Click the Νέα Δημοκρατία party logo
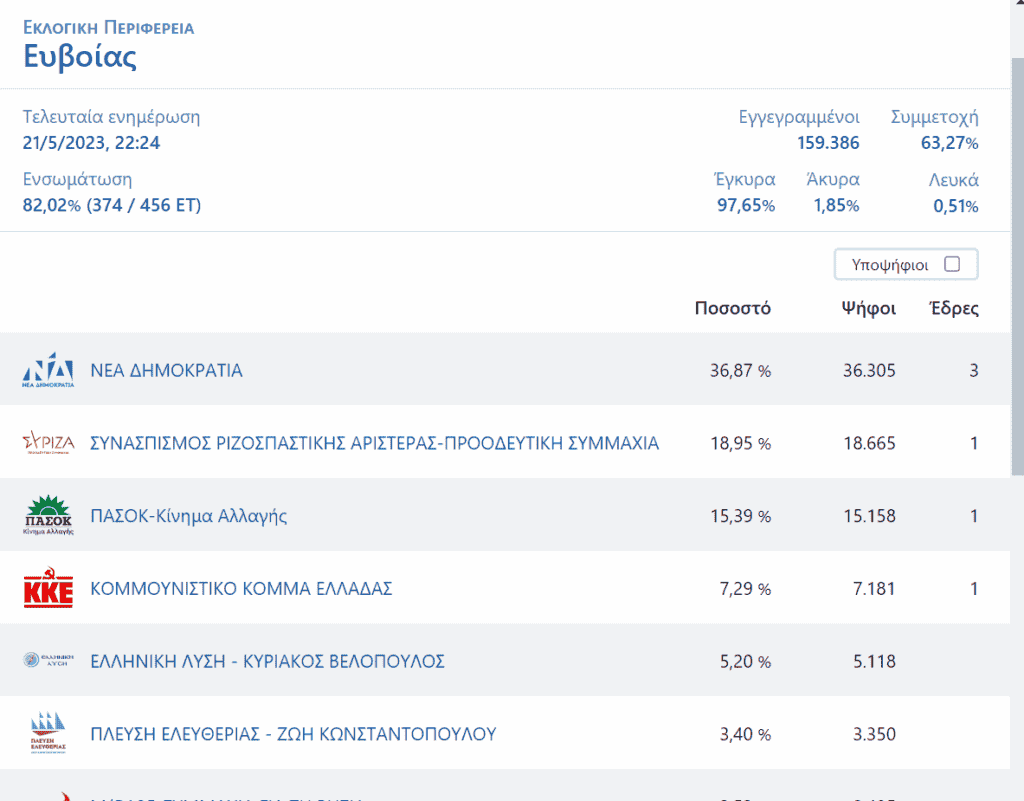This screenshot has width=1024, height=801. pyautogui.click(x=48, y=370)
